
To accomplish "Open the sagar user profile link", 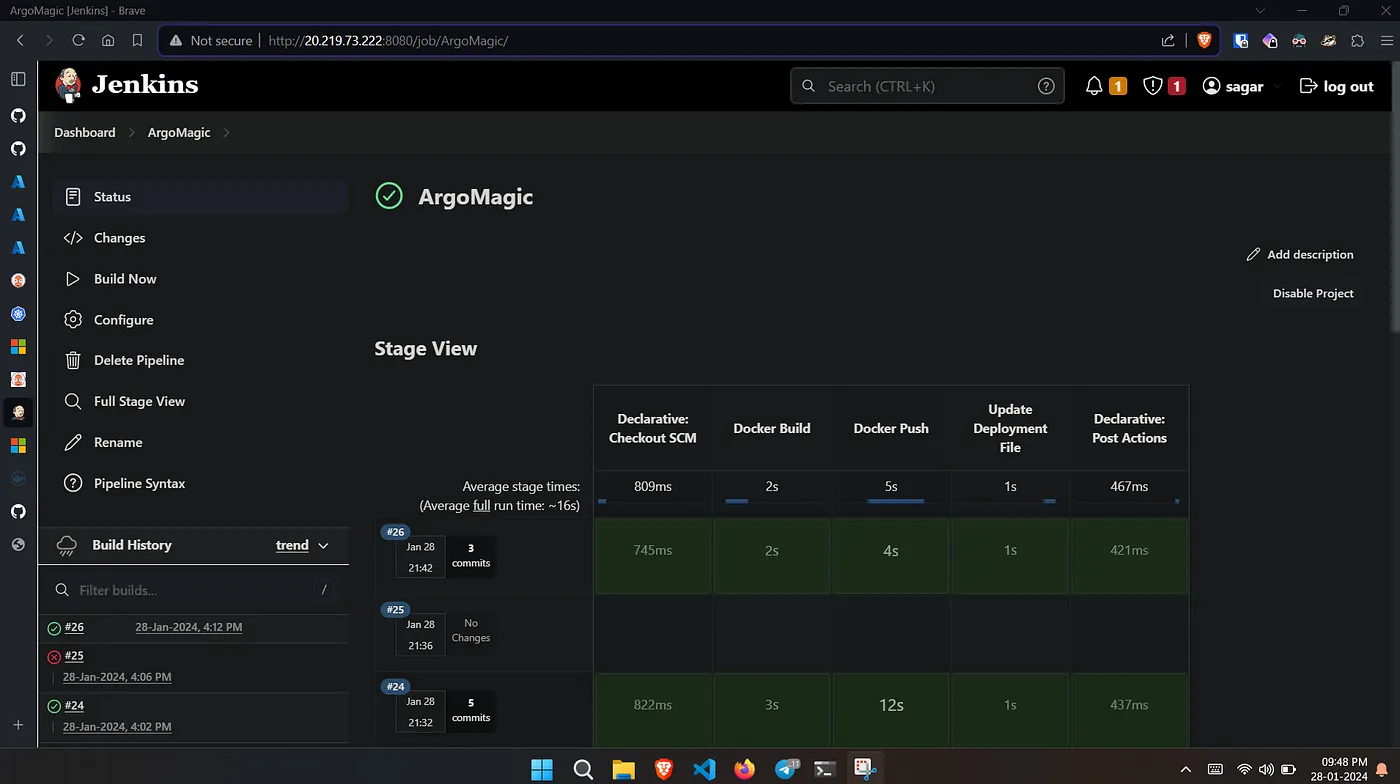I will pos(1233,87).
